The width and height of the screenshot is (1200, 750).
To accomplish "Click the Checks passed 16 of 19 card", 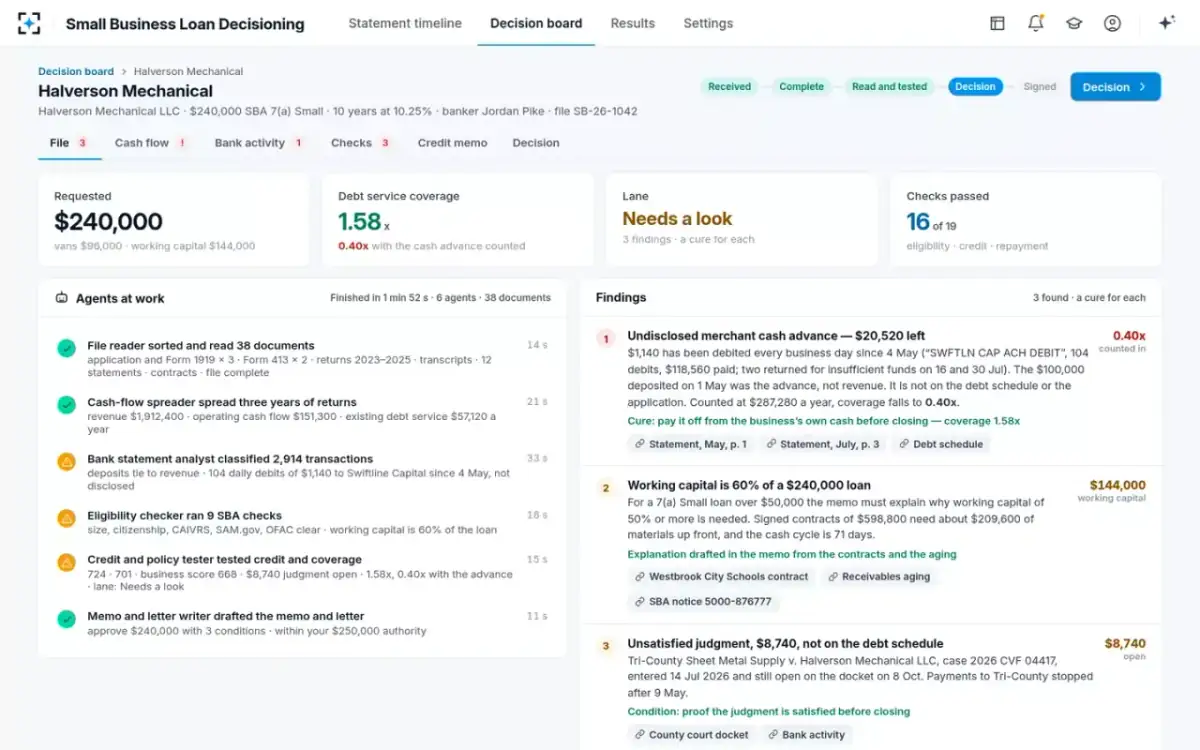I will click(1026, 220).
